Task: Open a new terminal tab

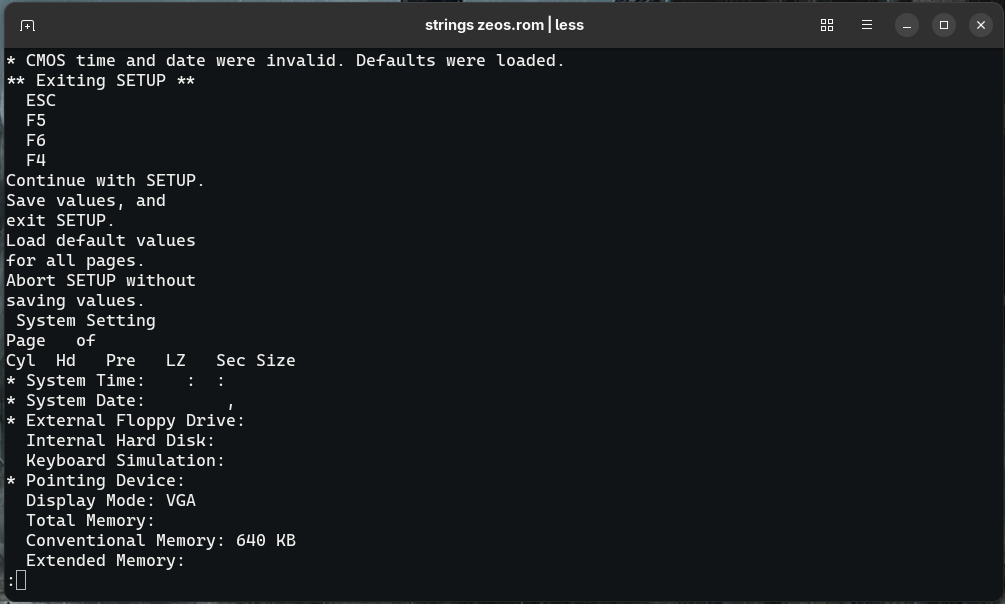Action: point(27,26)
